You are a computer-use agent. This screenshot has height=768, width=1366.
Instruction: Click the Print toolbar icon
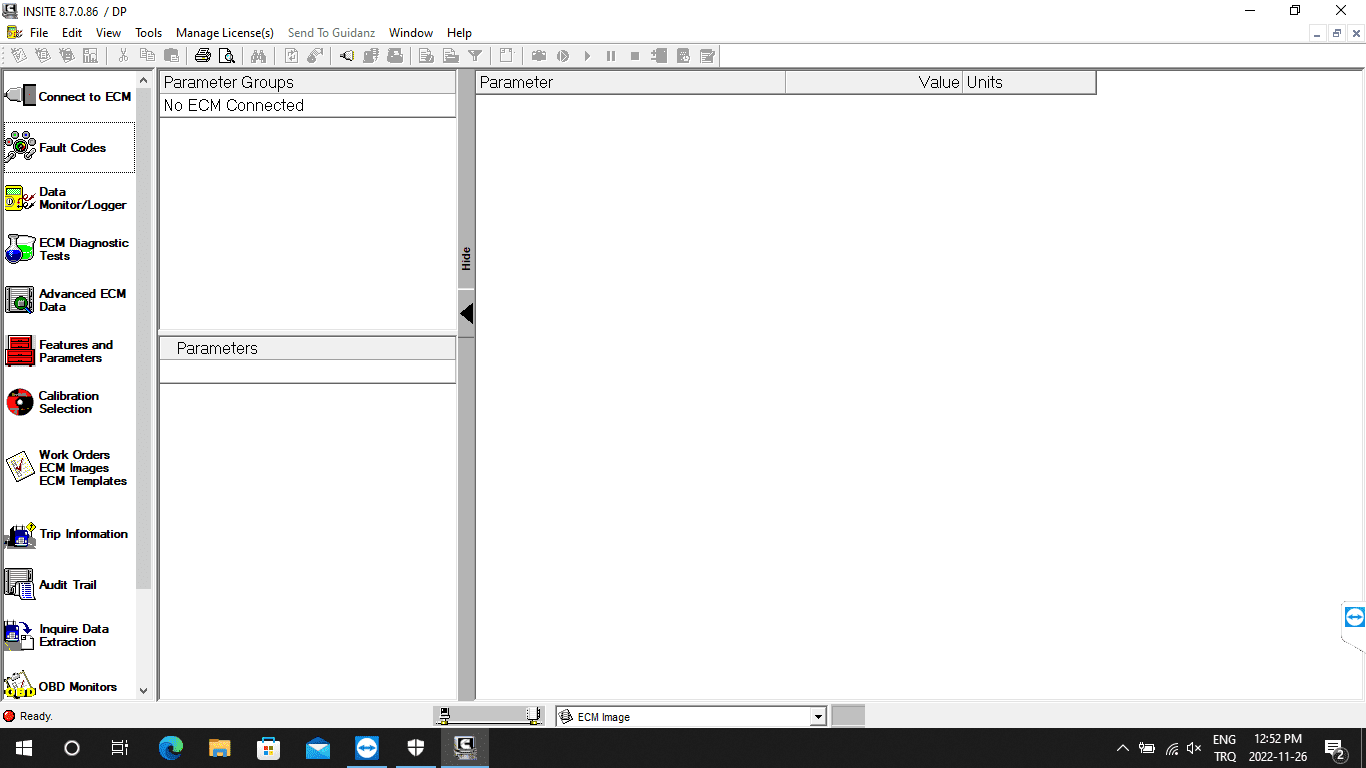click(203, 56)
